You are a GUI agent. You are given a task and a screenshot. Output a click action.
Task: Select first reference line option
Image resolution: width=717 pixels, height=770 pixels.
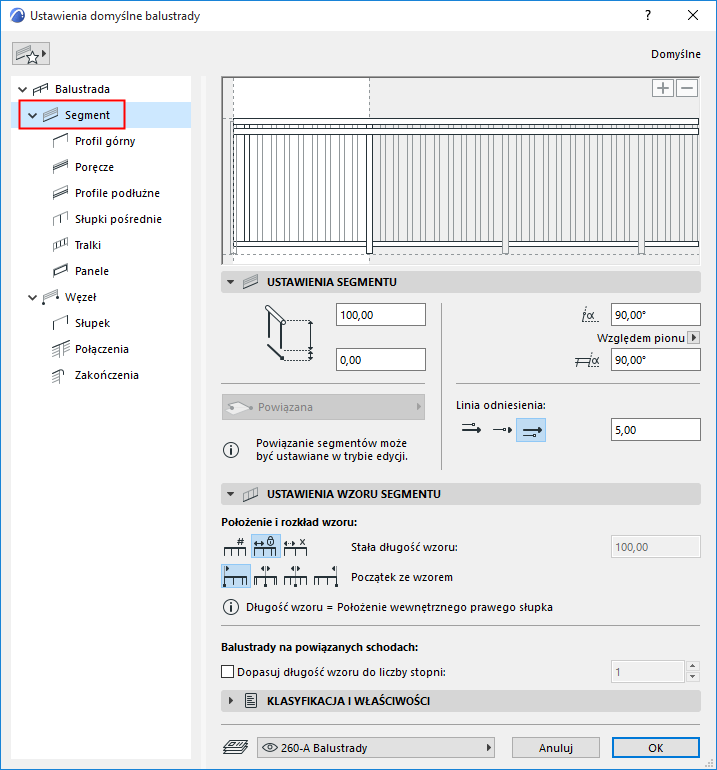click(x=471, y=430)
